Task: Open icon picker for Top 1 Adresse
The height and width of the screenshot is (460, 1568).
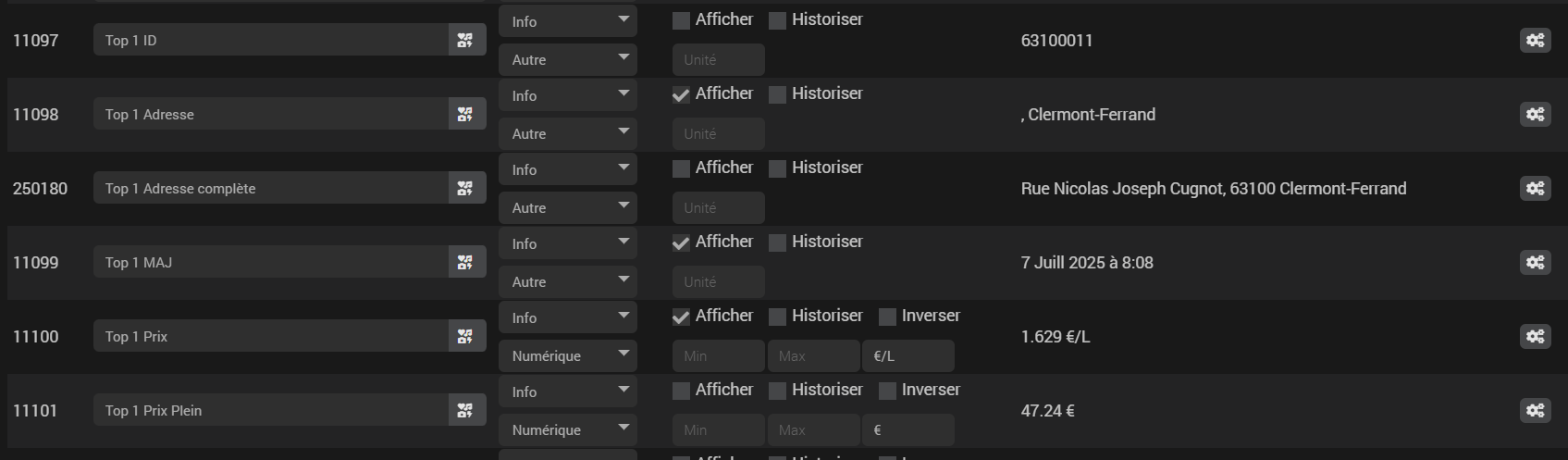Action: tap(467, 114)
